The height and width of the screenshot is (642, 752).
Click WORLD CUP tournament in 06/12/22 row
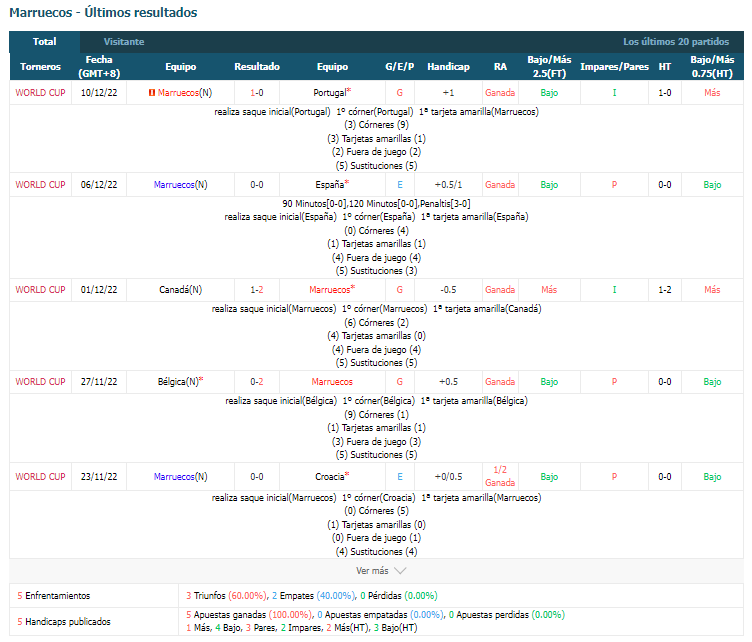point(40,185)
